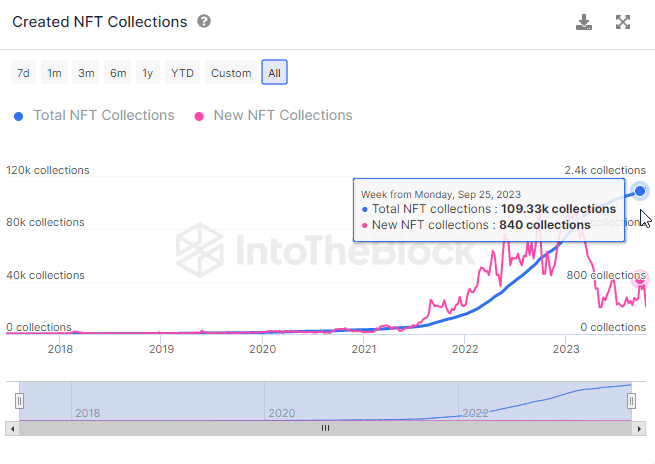Screen dimensions: 655x464
Task: Select the 1m time range
Action: (x=55, y=73)
